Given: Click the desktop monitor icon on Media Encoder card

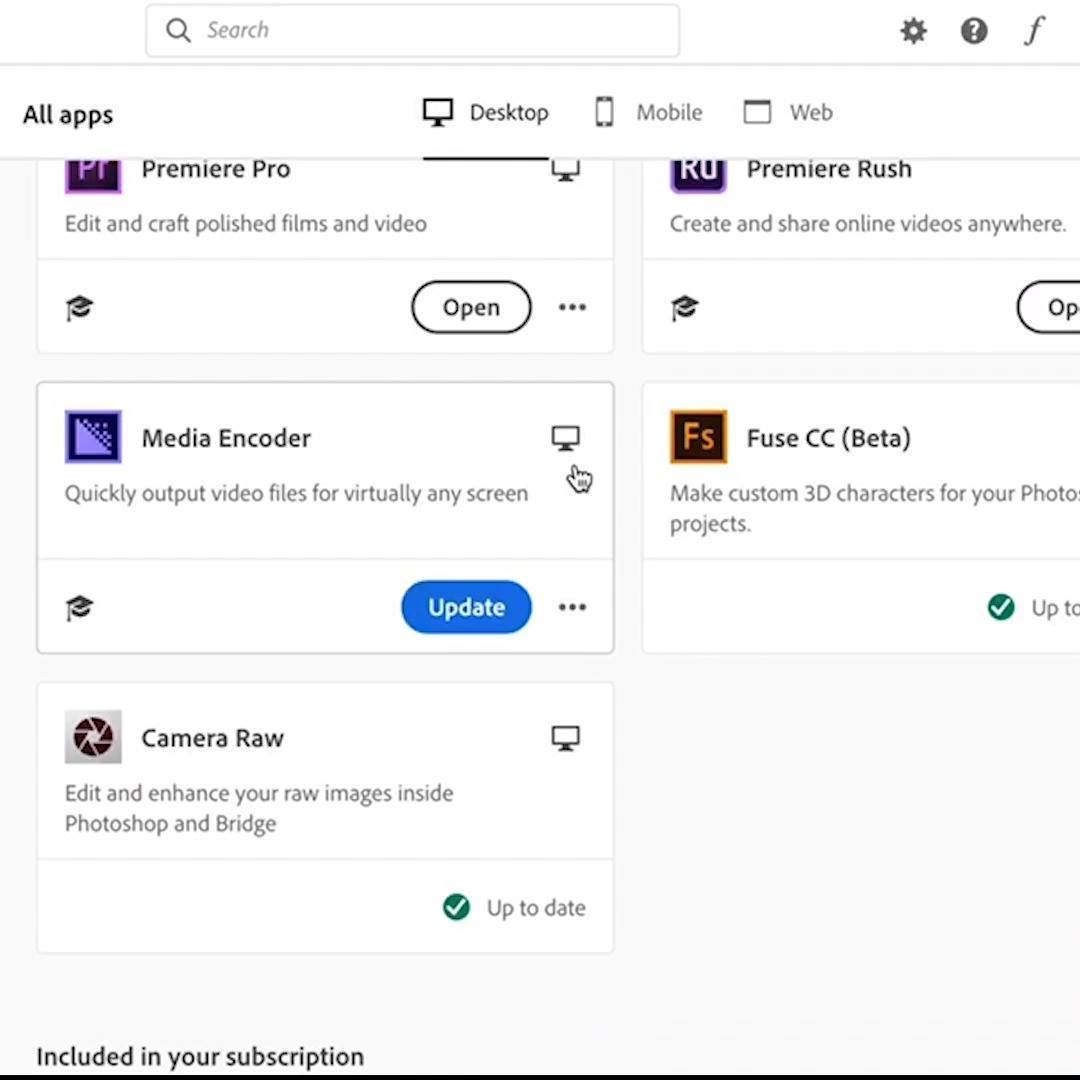Looking at the screenshot, I should 565,438.
